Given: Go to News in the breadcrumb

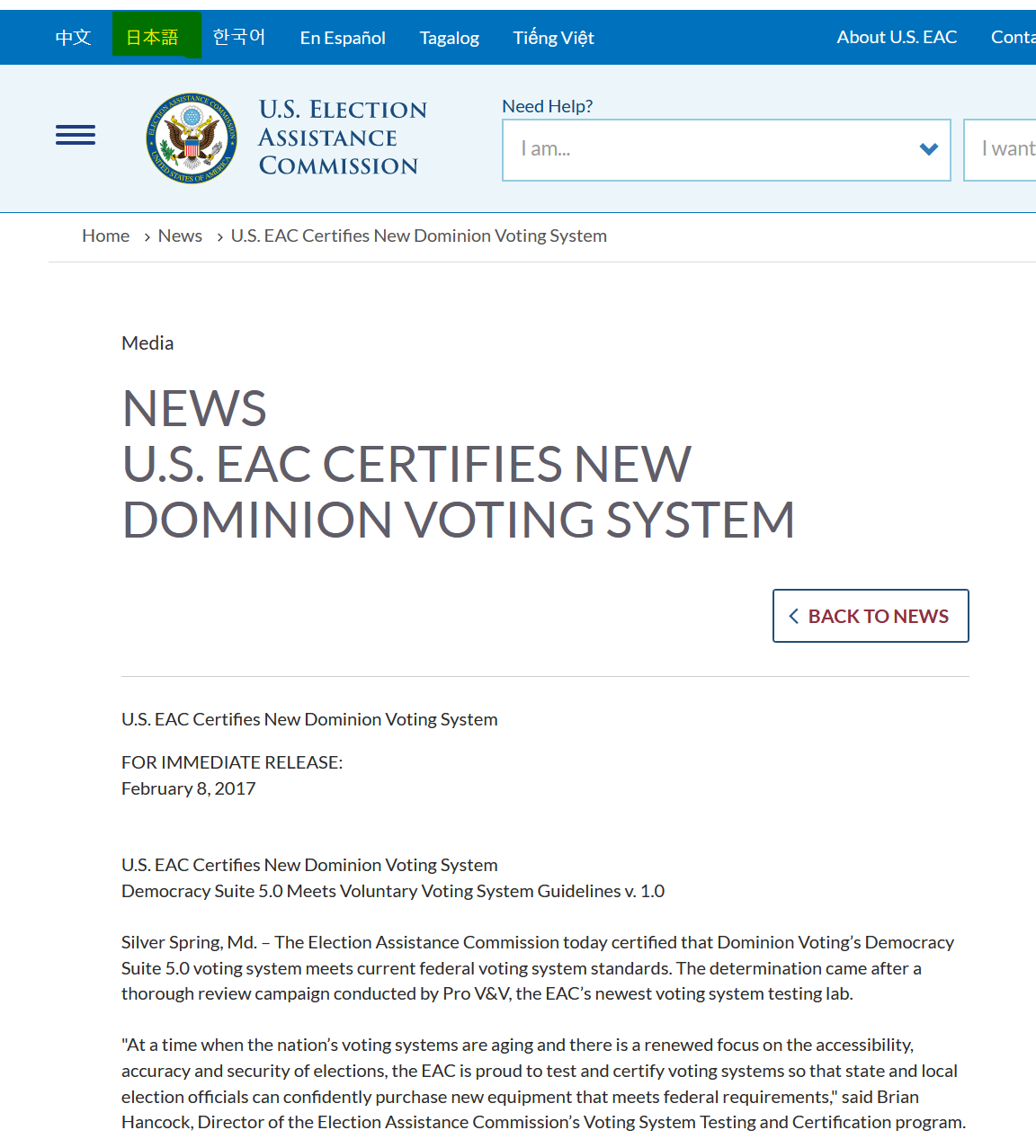Looking at the screenshot, I should coord(180,236).
